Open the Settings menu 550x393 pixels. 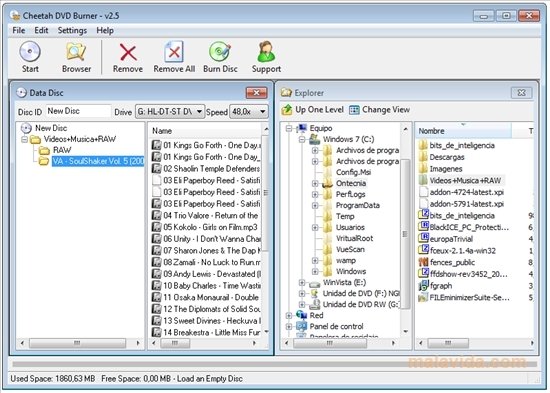pos(72,31)
